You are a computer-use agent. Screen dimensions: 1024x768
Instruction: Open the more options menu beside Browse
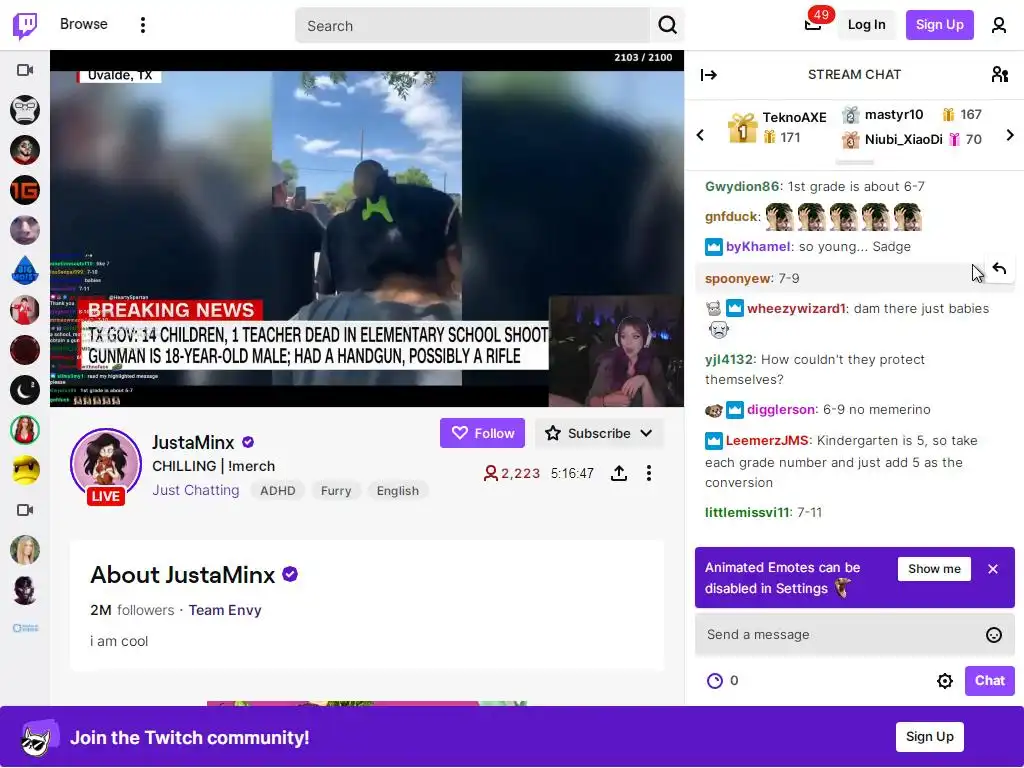(x=143, y=25)
